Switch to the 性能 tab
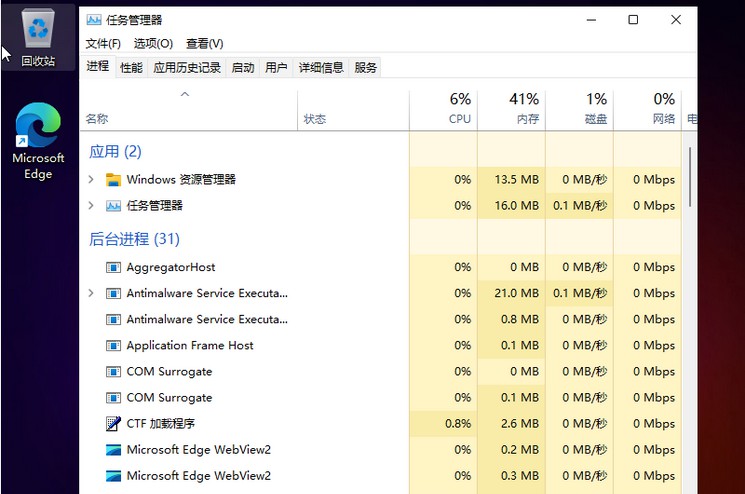The height and width of the screenshot is (494, 745). (x=131, y=68)
